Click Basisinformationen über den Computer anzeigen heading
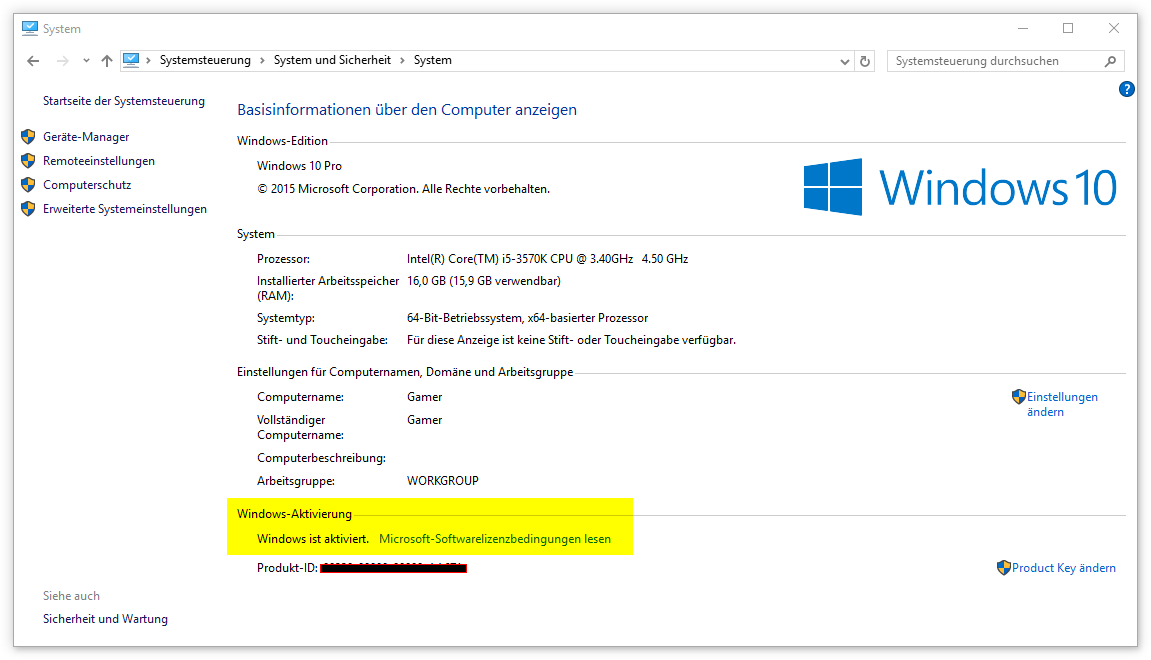 [x=407, y=110]
